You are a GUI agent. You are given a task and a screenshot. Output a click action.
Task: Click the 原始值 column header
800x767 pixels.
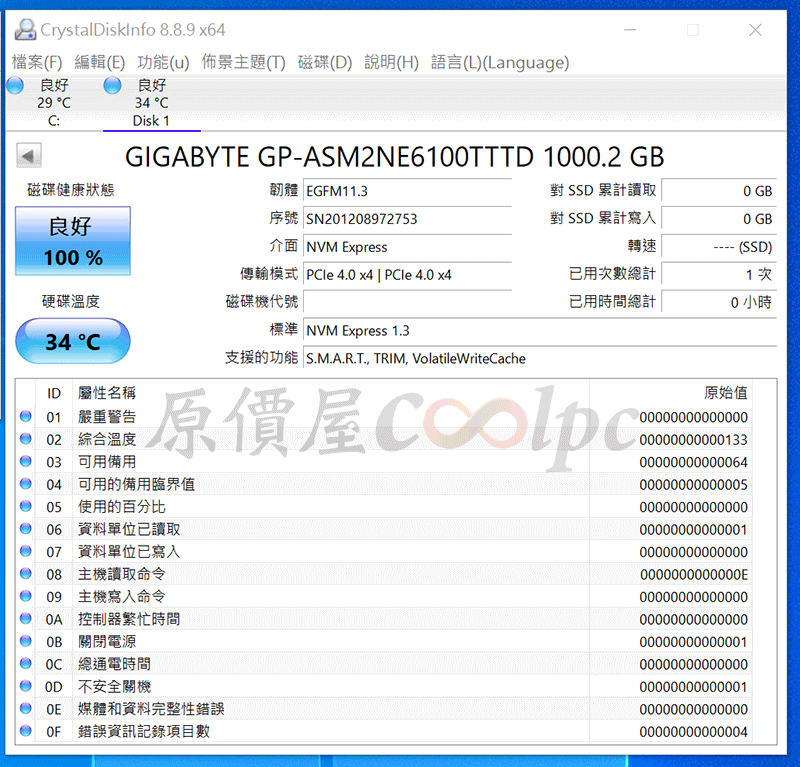670,393
